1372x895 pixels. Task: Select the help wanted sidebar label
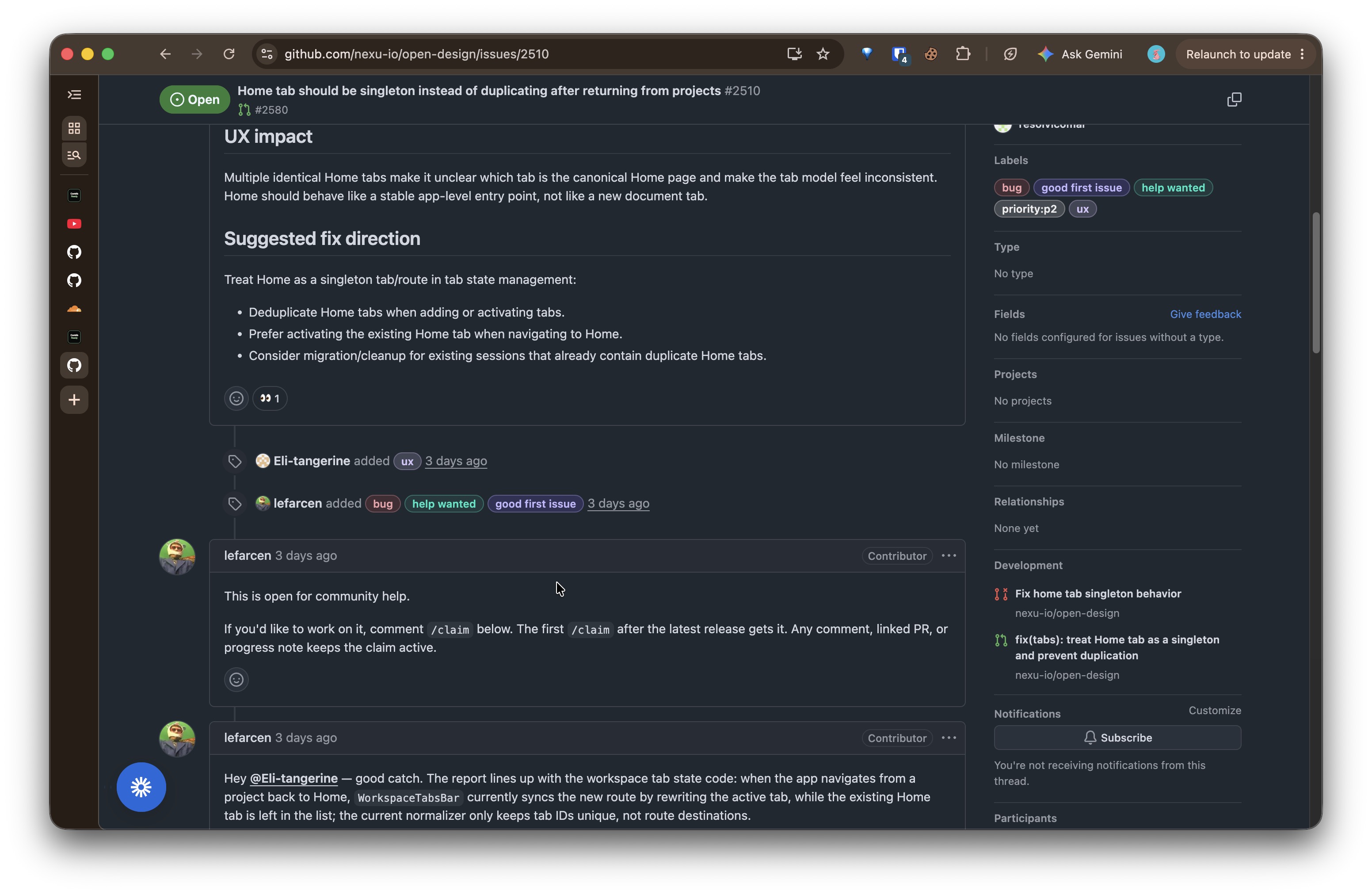tap(1173, 188)
